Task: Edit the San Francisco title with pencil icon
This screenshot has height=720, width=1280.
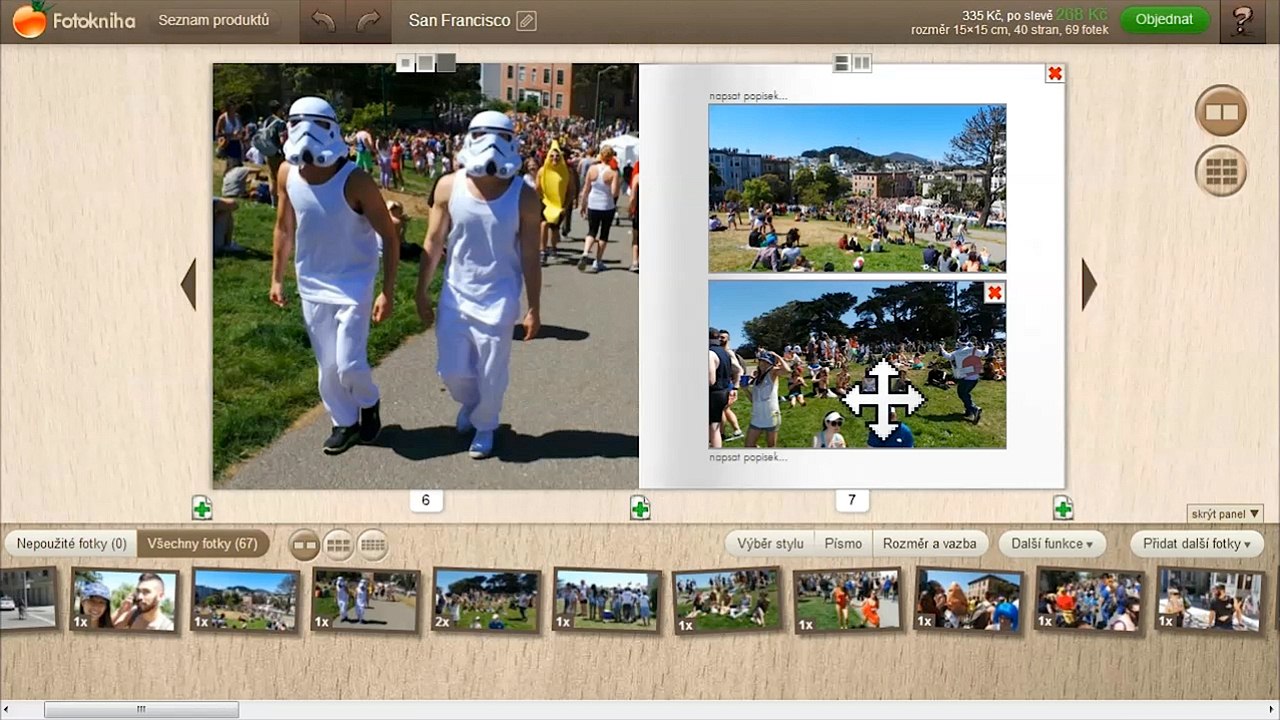Action: point(526,21)
